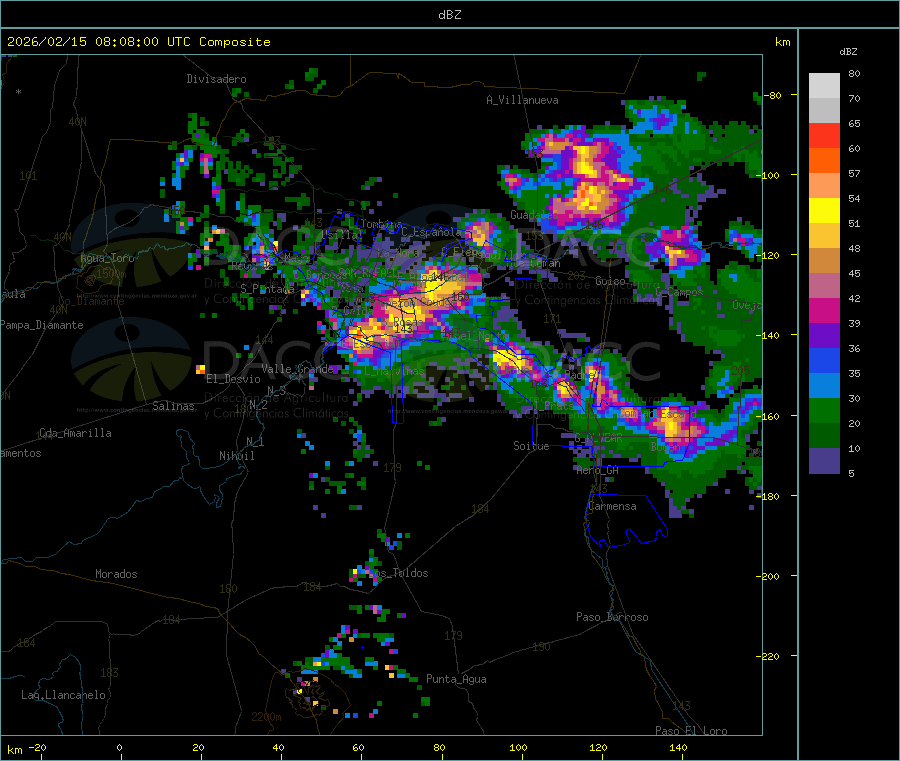Image resolution: width=900 pixels, height=761 pixels.
Task: Click the 'A_Villanueva' map label
Action: click(522, 100)
